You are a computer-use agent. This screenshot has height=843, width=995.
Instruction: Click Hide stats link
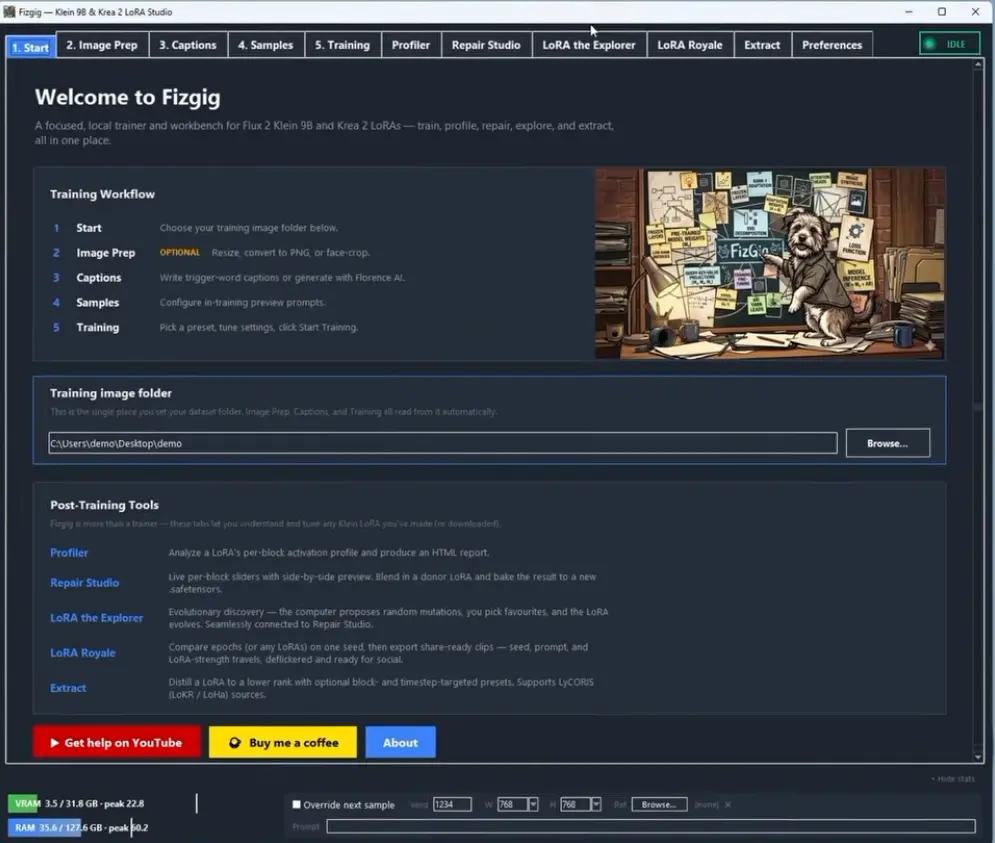(x=953, y=779)
